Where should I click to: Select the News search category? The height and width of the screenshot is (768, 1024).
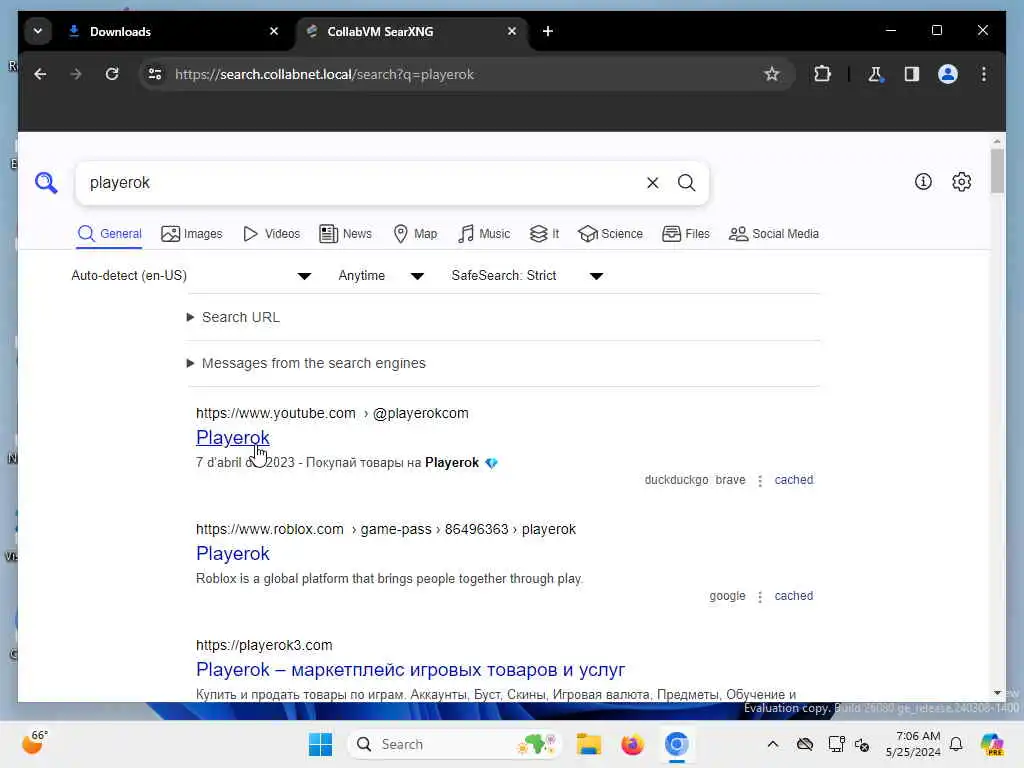(345, 234)
